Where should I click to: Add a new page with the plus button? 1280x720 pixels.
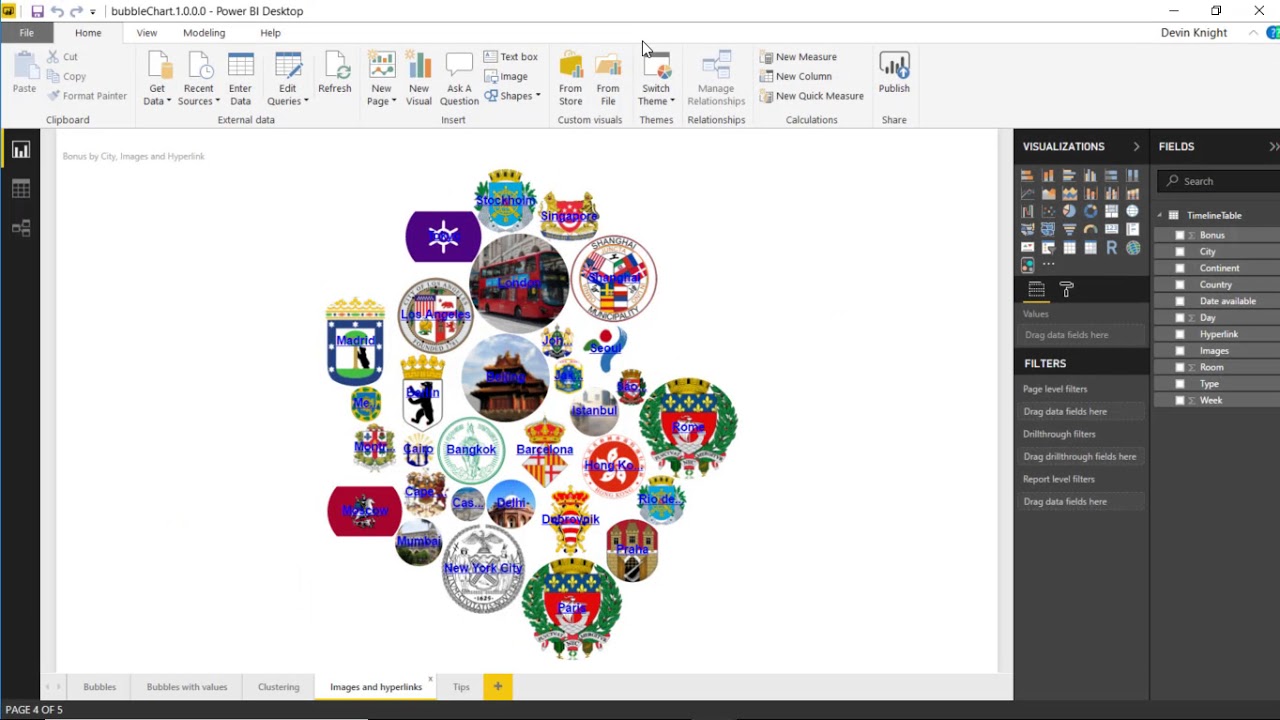click(498, 686)
